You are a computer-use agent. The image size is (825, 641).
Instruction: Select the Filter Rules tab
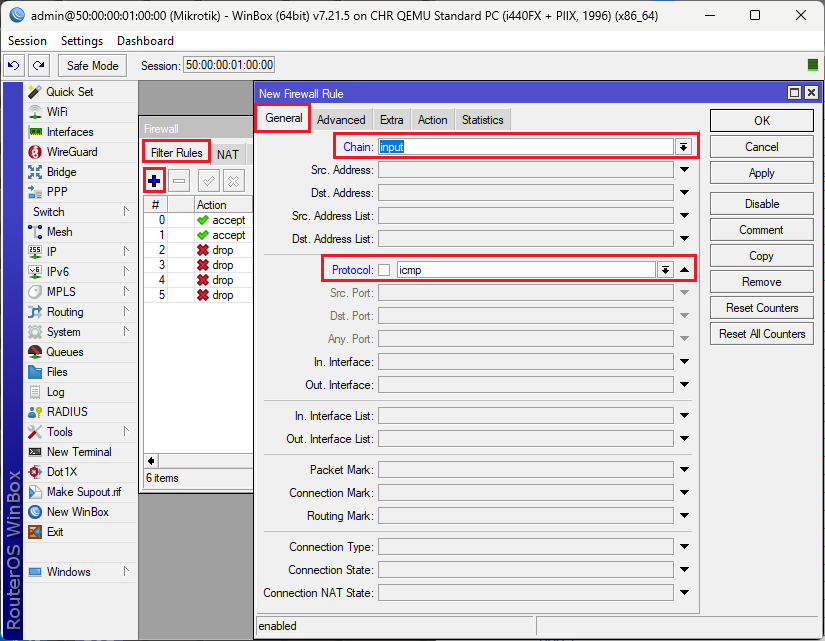[x=176, y=153]
